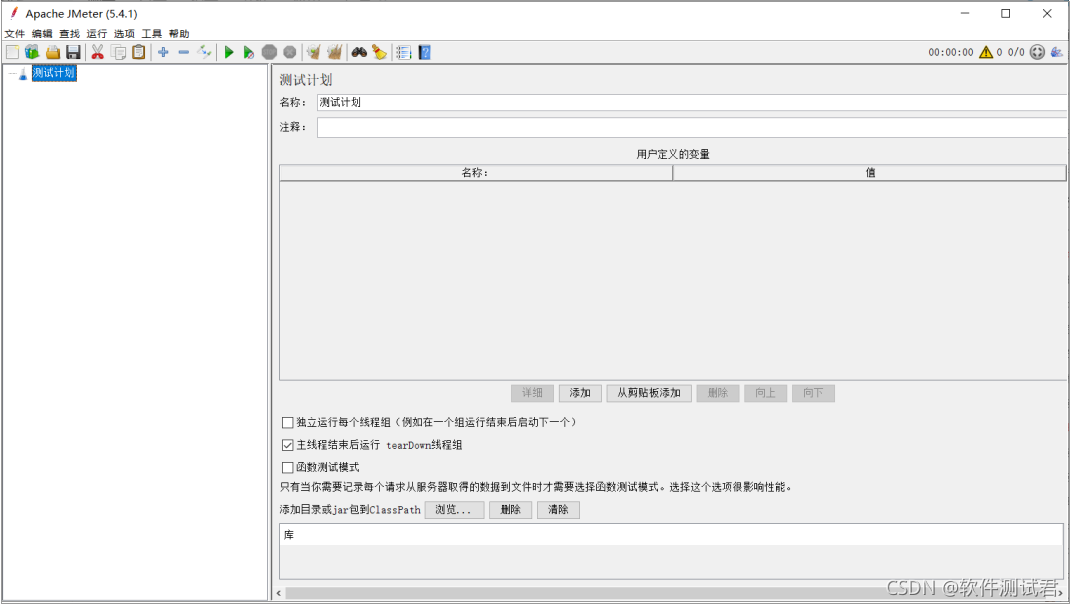Screen dimensions: 1074x606
Task: Click the minus Collapse All icon
Action: pos(184,52)
